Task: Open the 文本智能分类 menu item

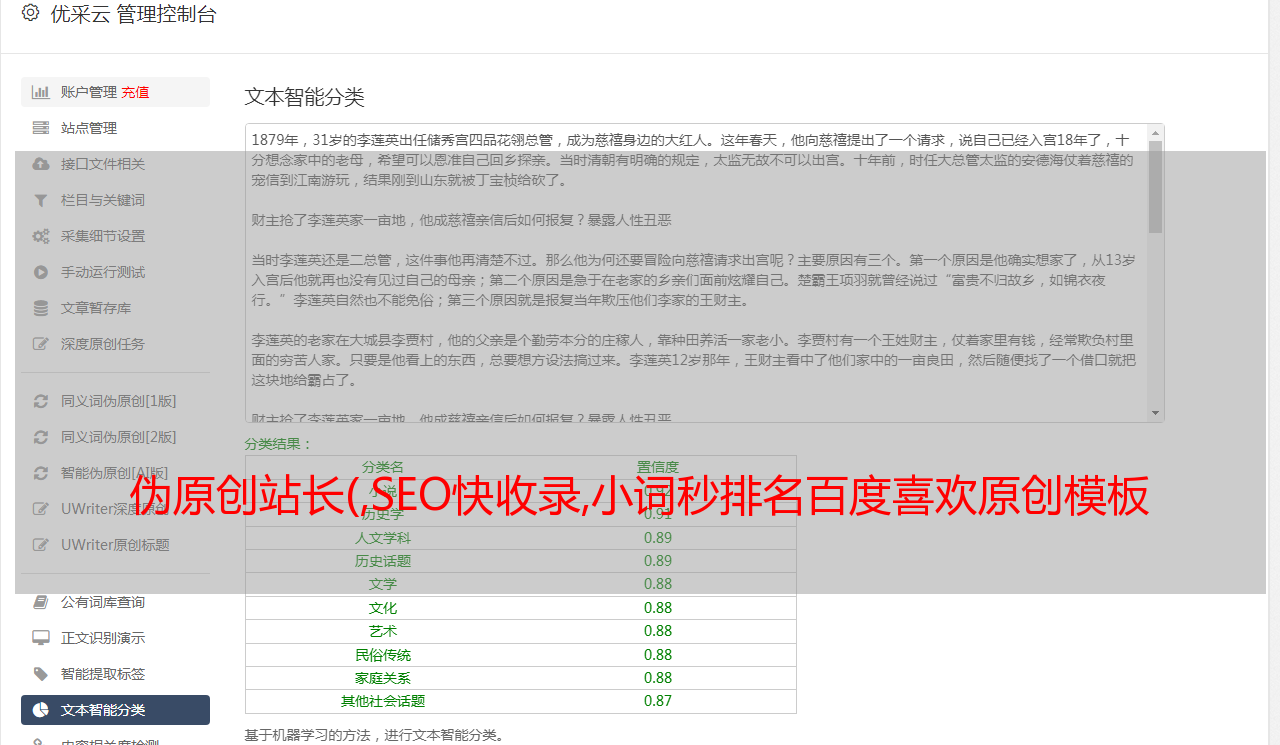Action: pyautogui.click(x=103, y=710)
